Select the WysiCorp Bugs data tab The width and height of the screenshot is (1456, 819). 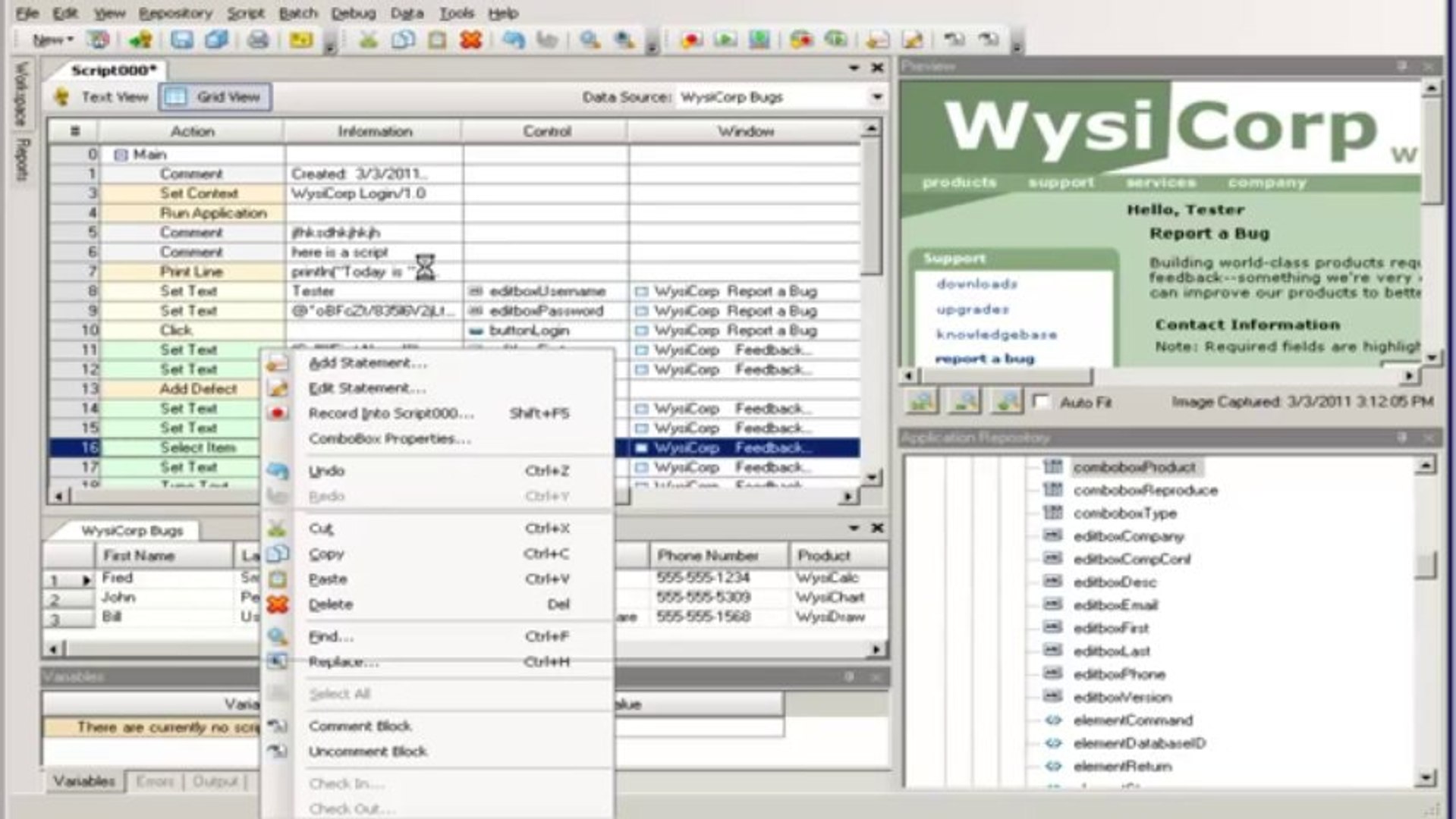pyautogui.click(x=132, y=531)
